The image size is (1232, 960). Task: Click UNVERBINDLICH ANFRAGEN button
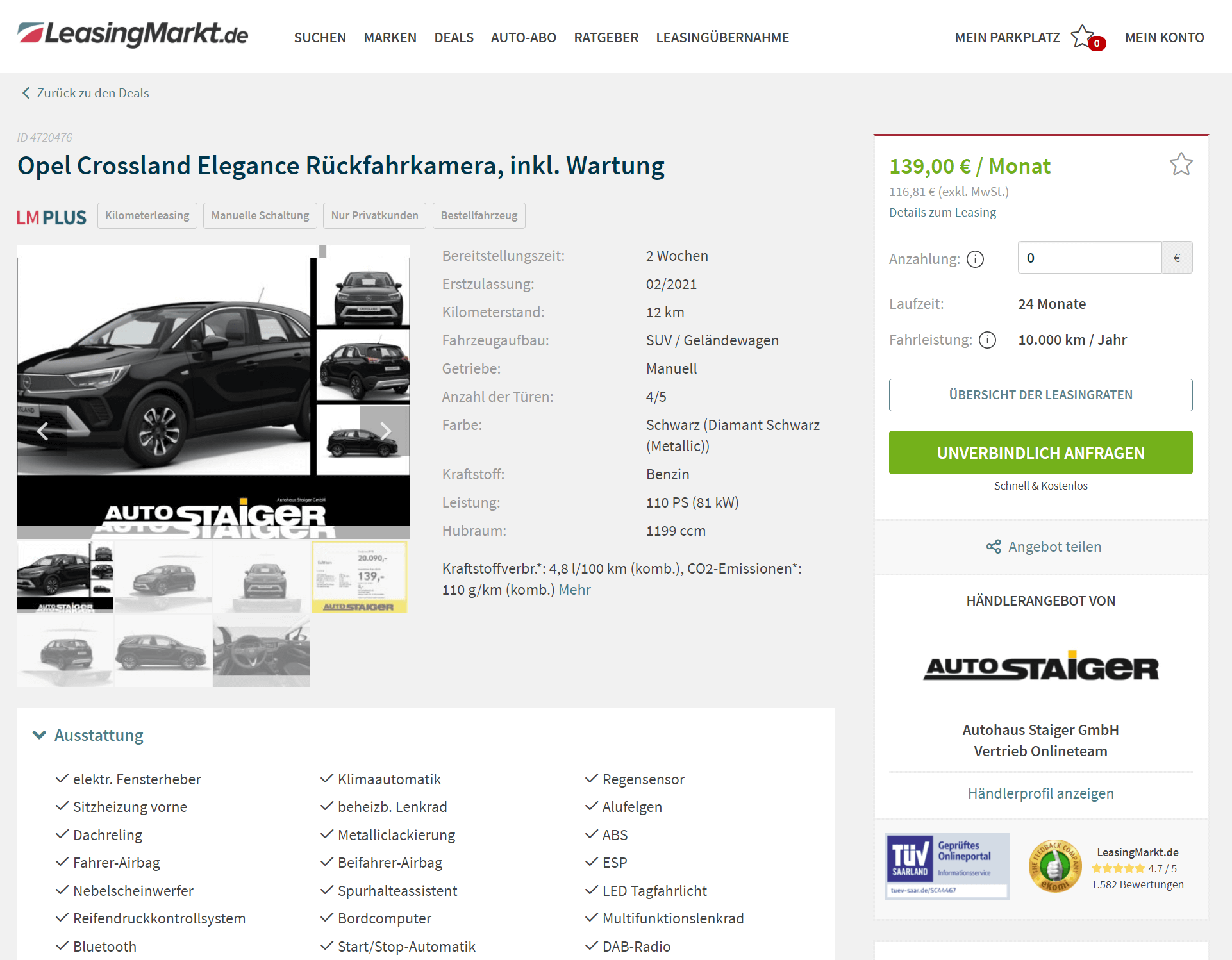1040,452
